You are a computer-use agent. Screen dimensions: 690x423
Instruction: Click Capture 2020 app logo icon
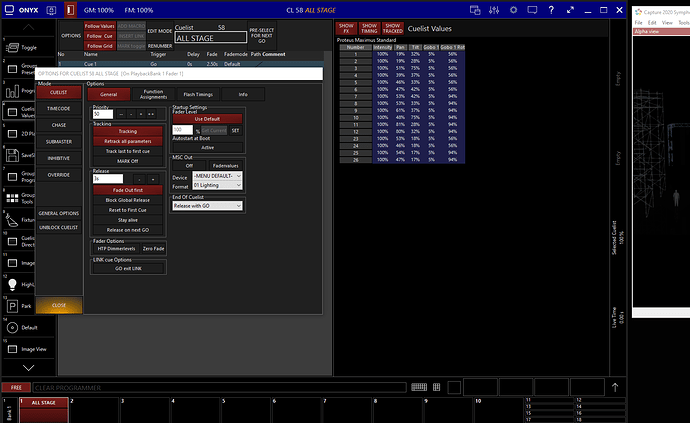pyautogui.click(x=638, y=12)
